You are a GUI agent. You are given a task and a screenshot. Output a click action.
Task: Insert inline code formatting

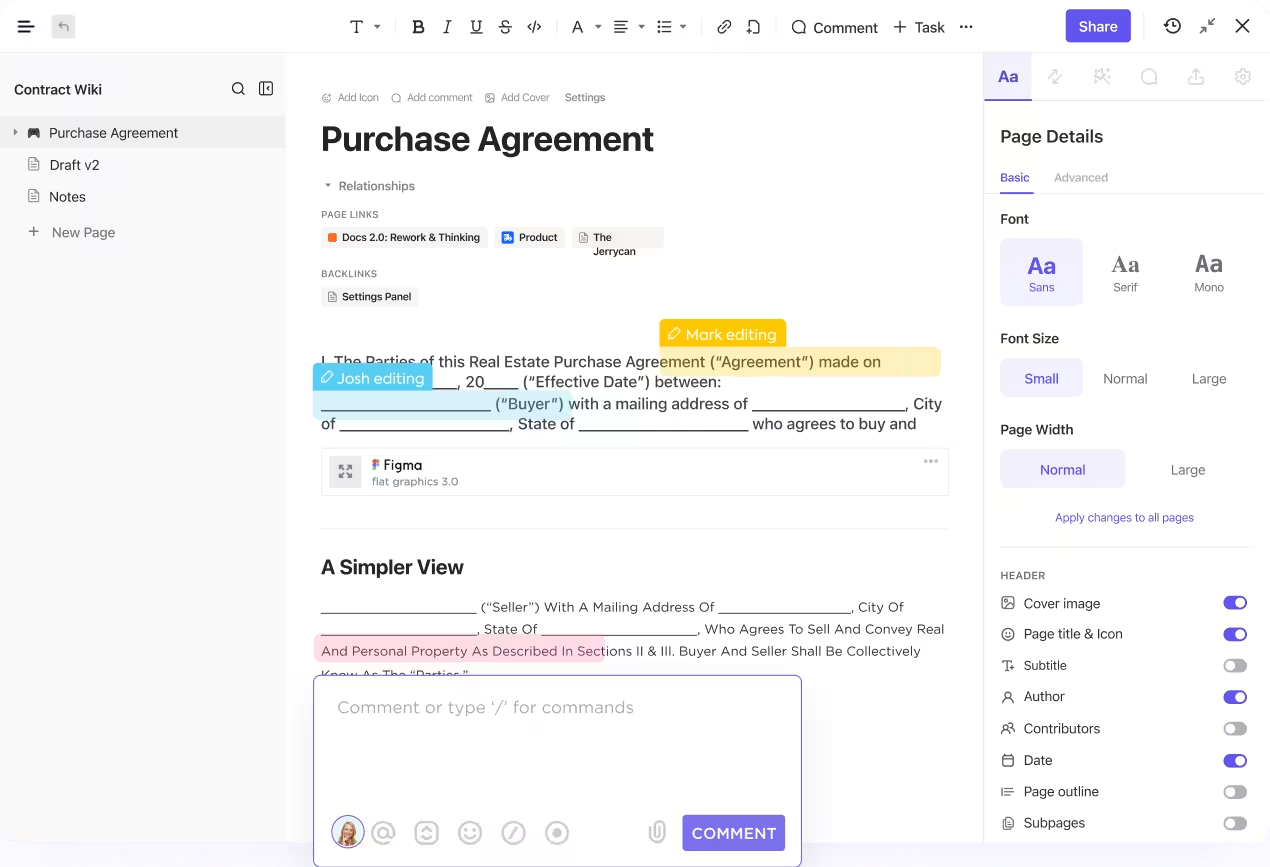[x=534, y=27]
